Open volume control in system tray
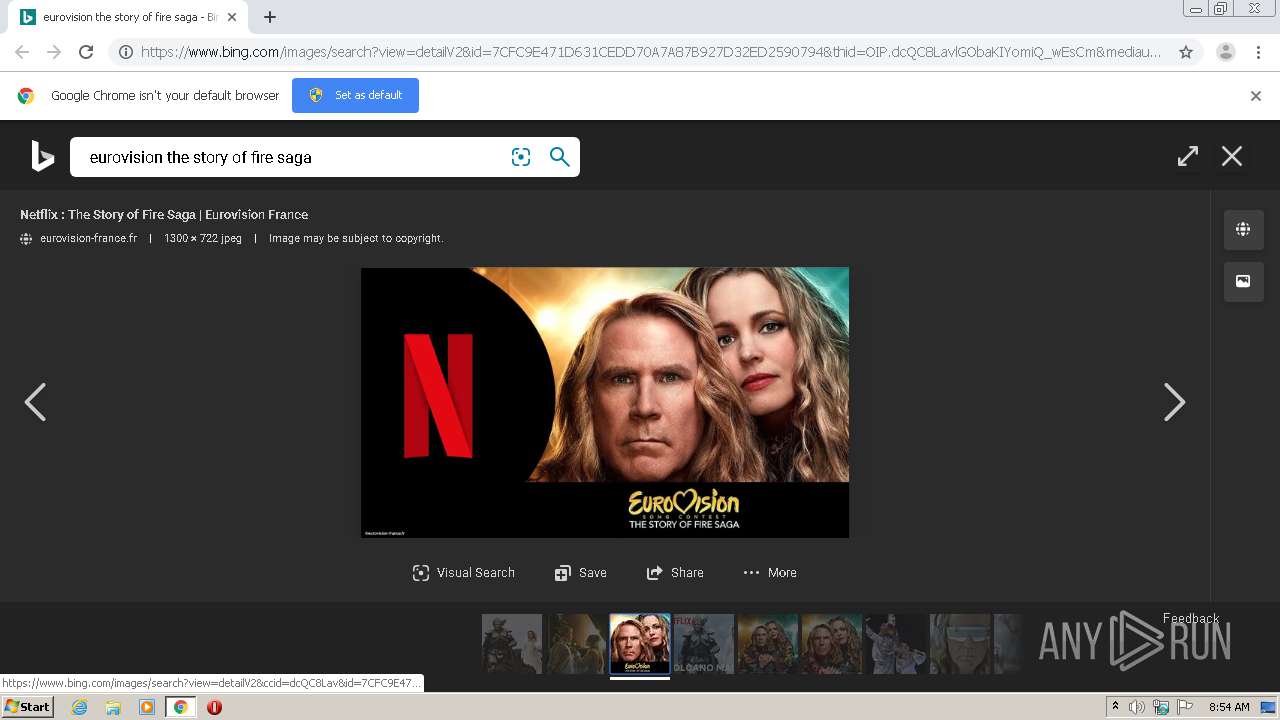The width and height of the screenshot is (1280, 720). pyautogui.click(x=1137, y=707)
